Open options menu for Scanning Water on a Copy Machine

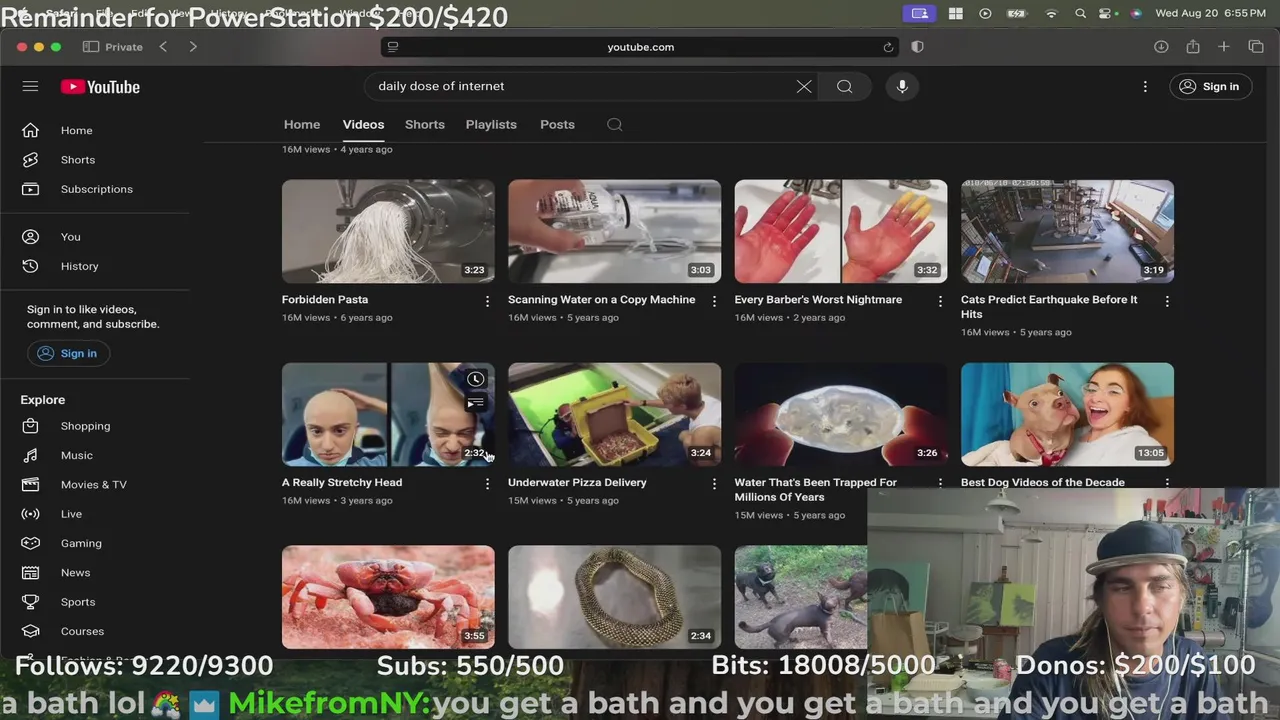[x=714, y=301]
